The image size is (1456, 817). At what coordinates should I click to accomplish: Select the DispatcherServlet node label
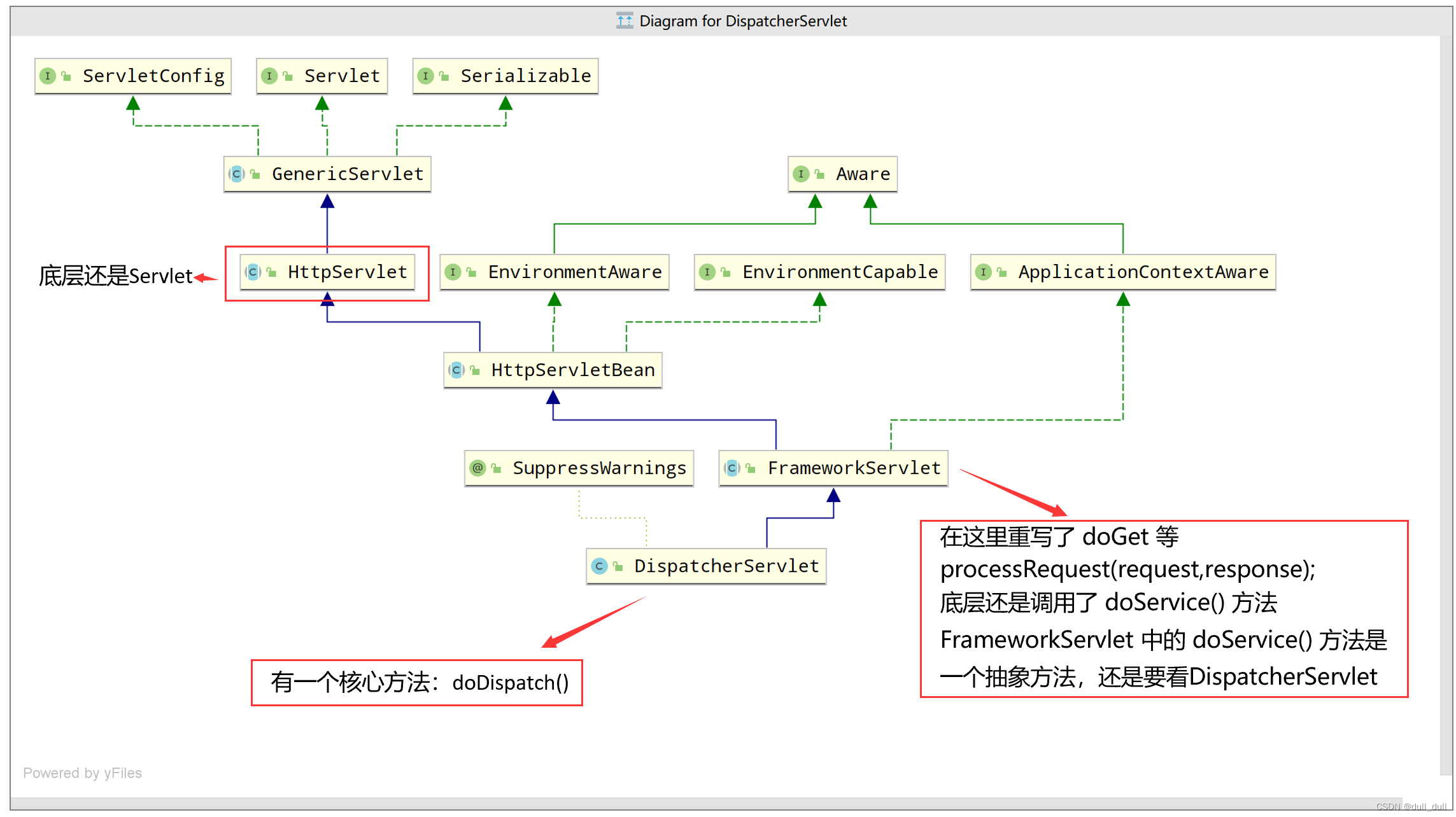point(726,566)
